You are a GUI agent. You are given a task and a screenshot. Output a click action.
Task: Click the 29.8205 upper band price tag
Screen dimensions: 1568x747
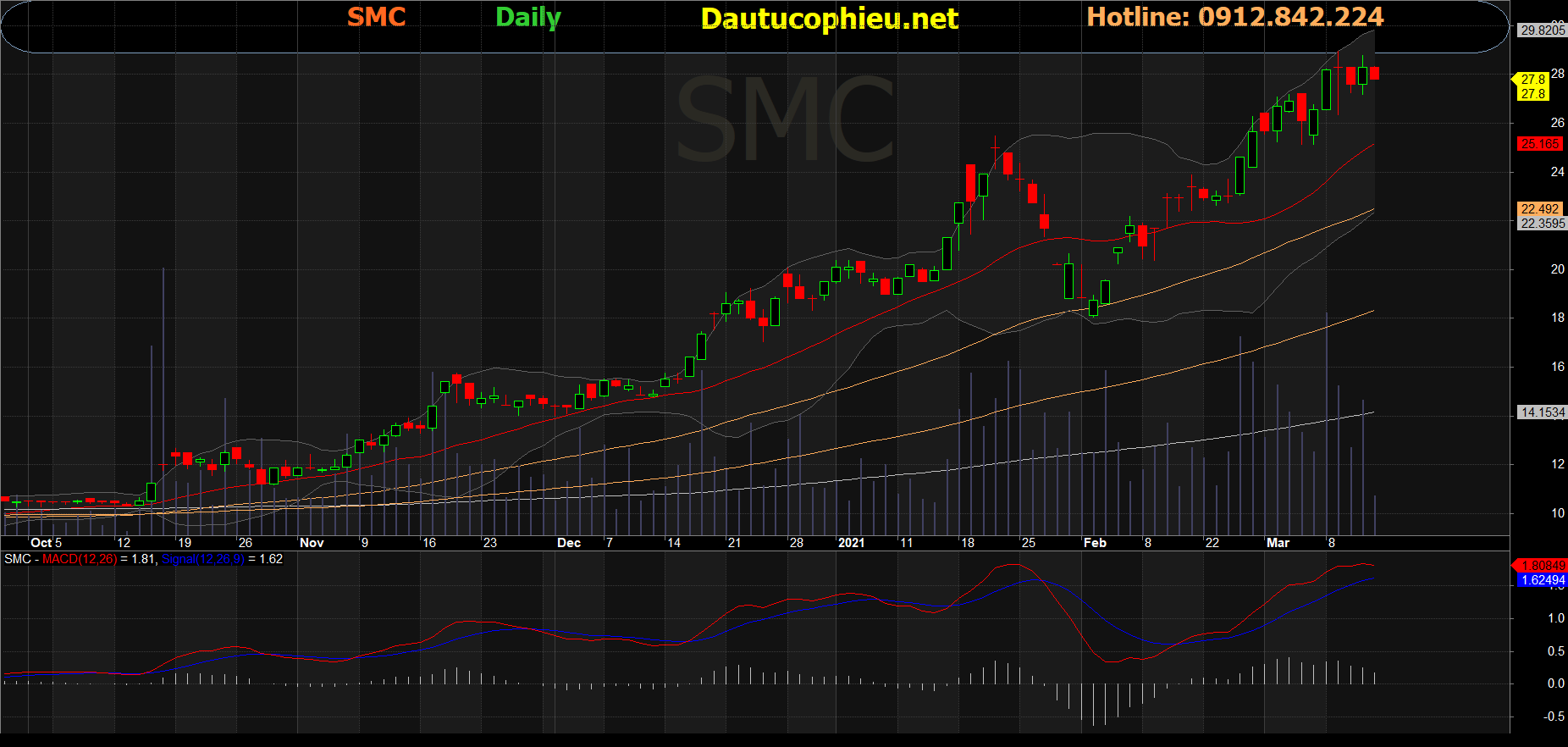1542,30
